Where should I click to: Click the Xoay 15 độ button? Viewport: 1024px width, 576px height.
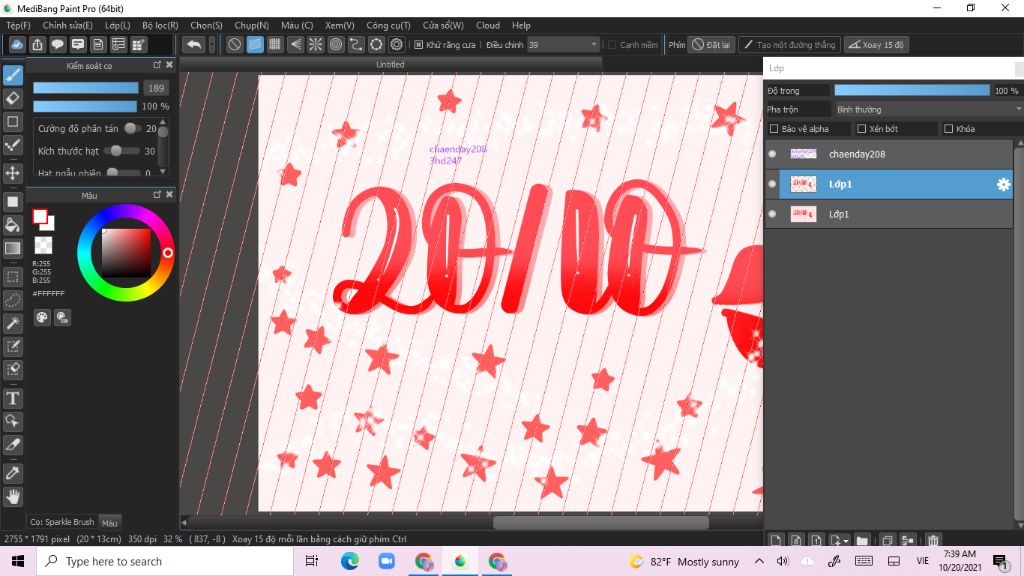click(876, 44)
